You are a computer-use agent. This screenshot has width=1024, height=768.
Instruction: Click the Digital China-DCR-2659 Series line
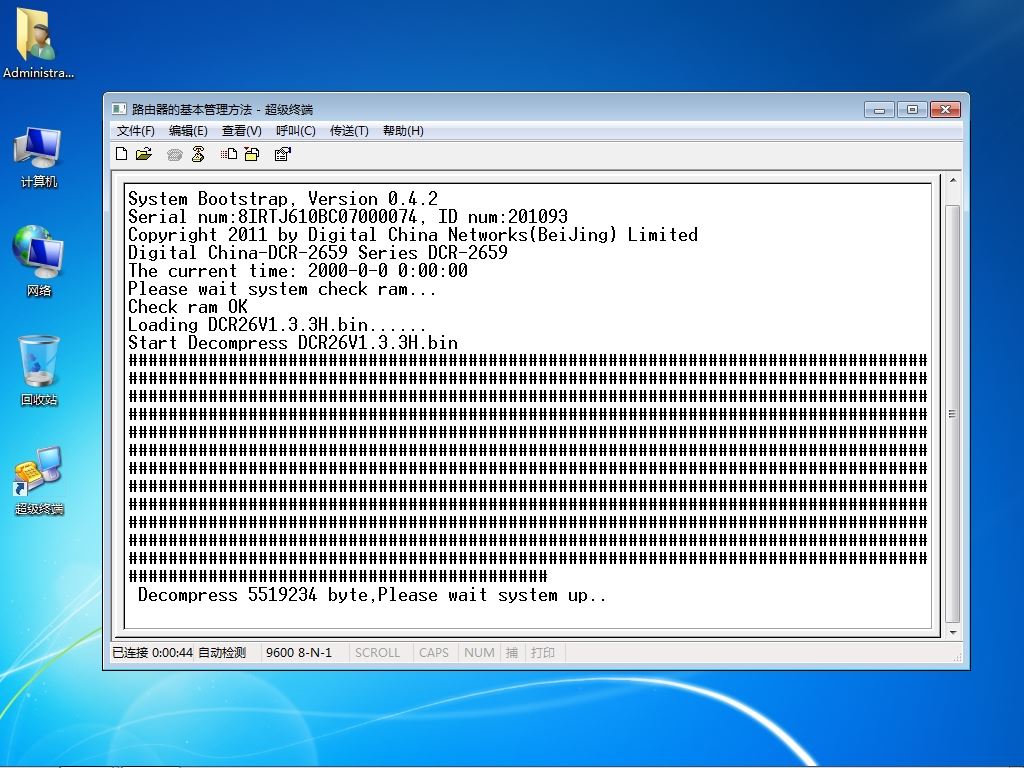318,253
